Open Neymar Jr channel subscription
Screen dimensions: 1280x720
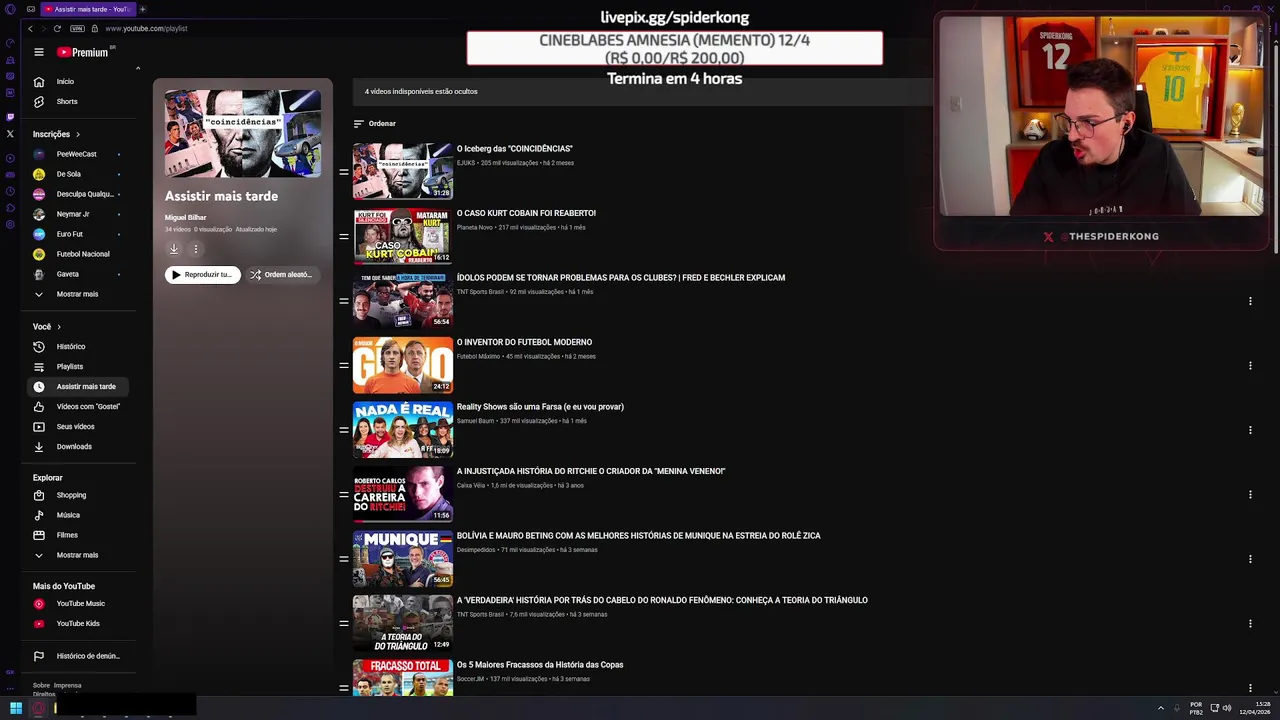pos(80,214)
